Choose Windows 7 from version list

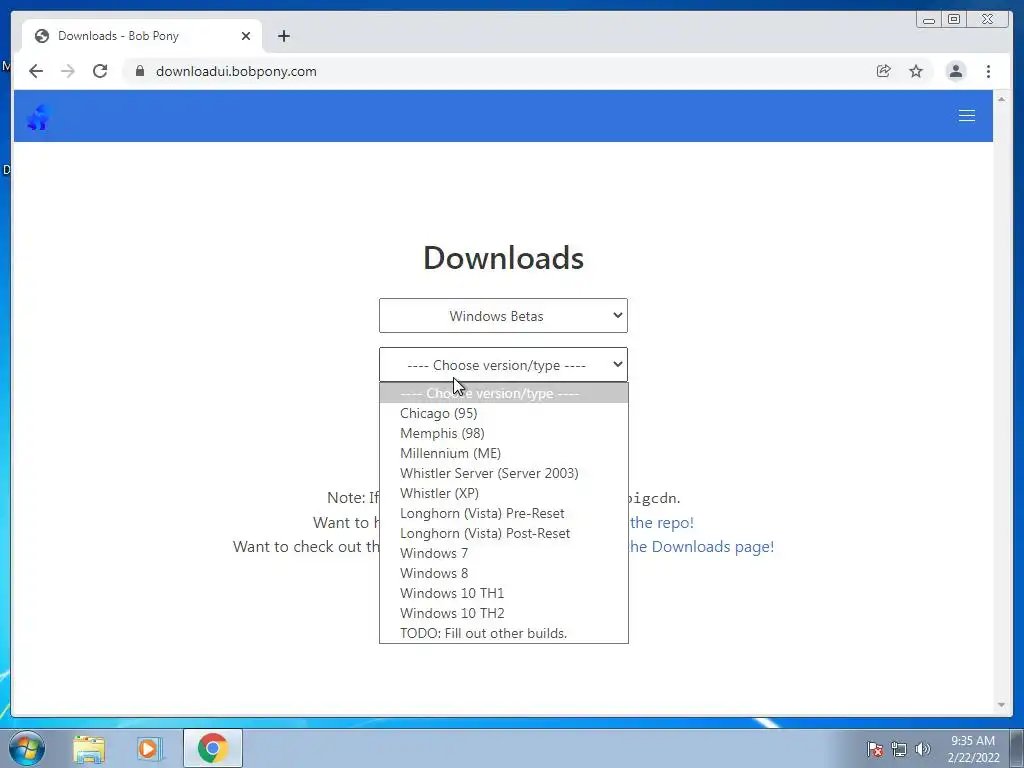point(504,553)
